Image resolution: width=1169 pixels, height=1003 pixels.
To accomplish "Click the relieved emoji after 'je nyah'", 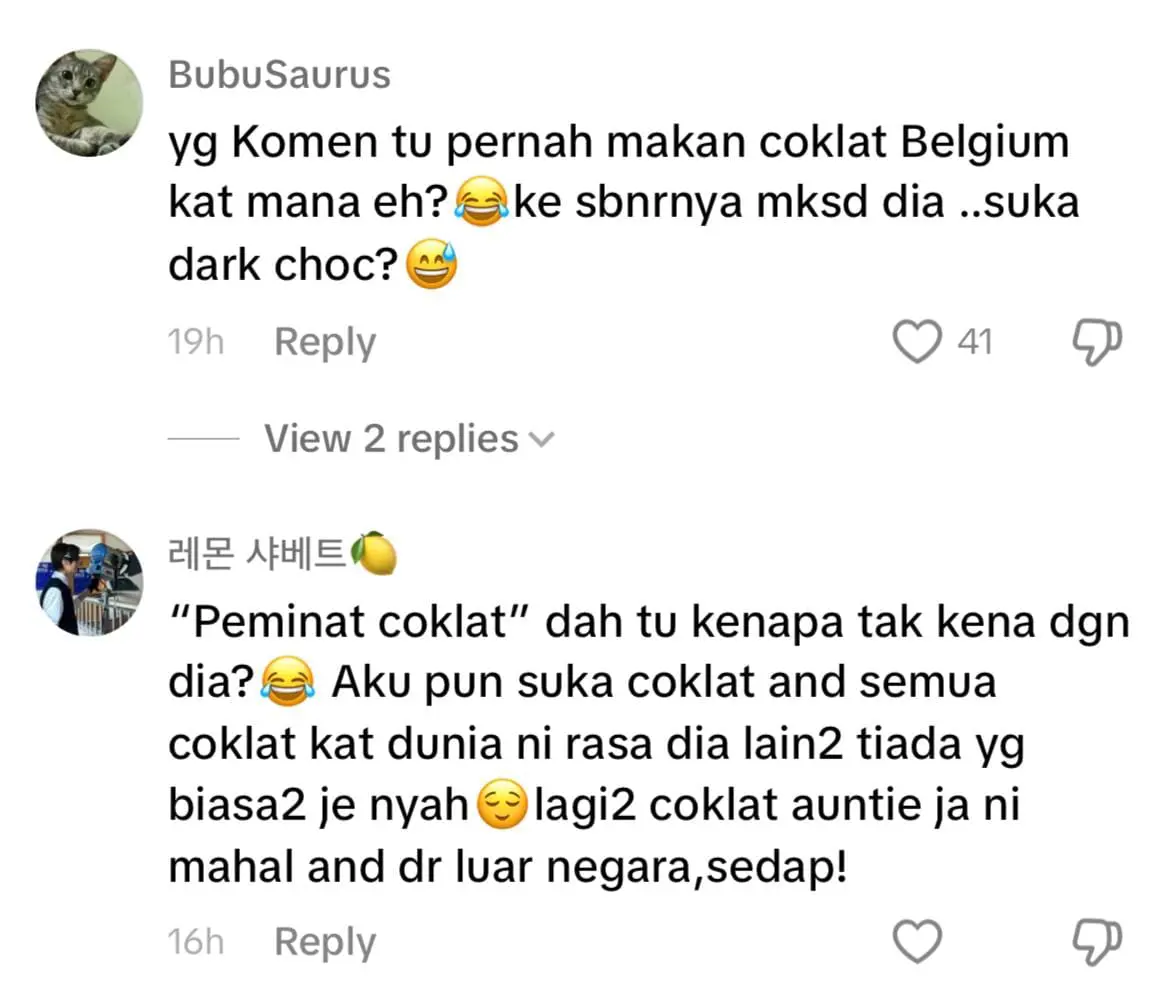I will [504, 807].
